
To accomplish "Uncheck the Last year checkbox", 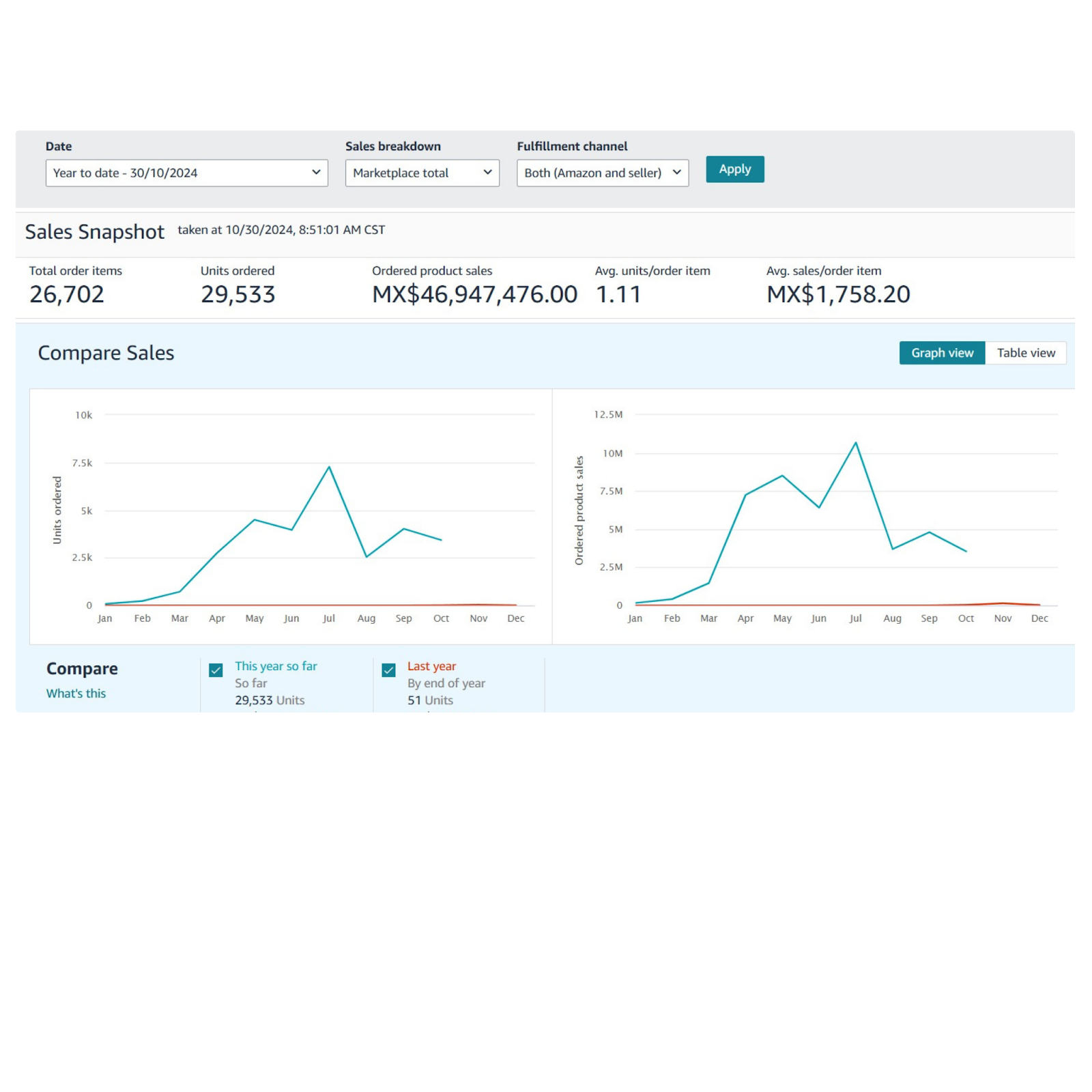I will coord(389,670).
